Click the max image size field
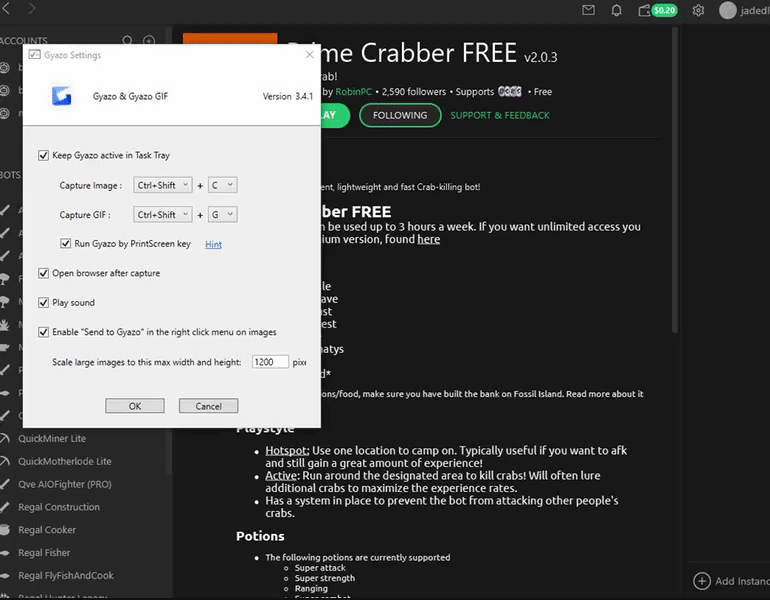Screen dimensions: 770x600 pos(270,362)
